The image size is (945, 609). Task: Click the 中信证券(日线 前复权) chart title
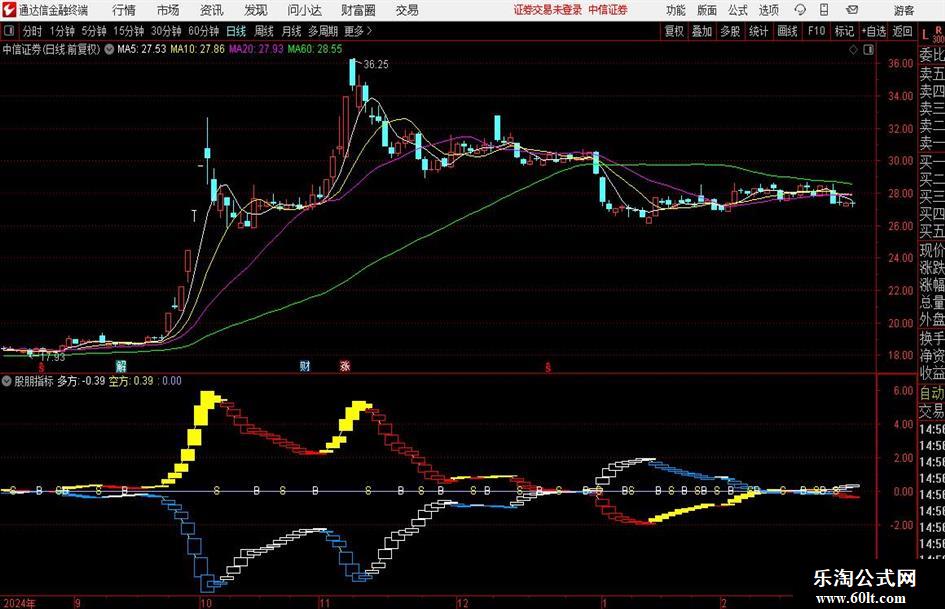(51, 49)
